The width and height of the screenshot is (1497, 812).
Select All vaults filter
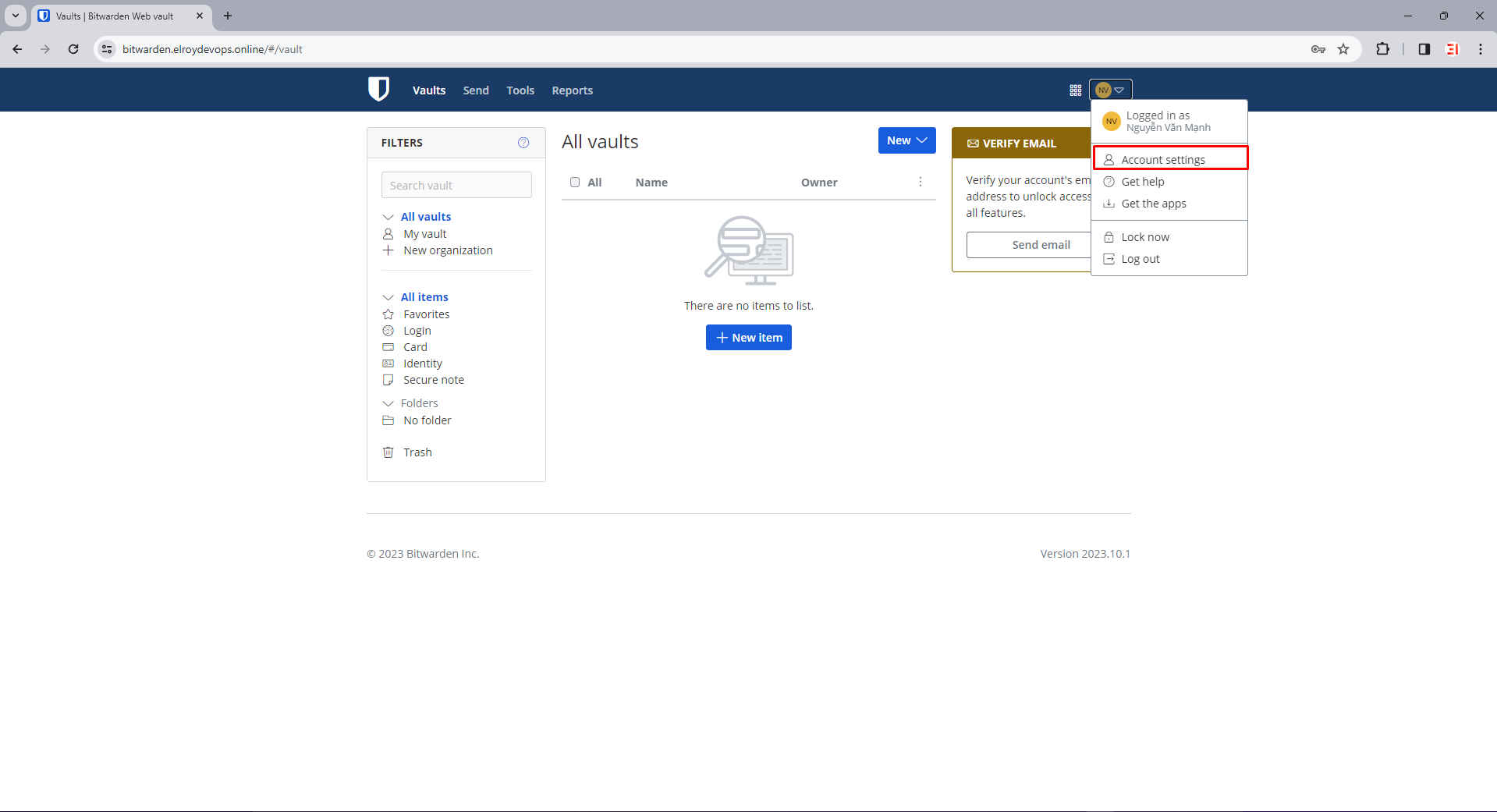pyautogui.click(x=426, y=217)
